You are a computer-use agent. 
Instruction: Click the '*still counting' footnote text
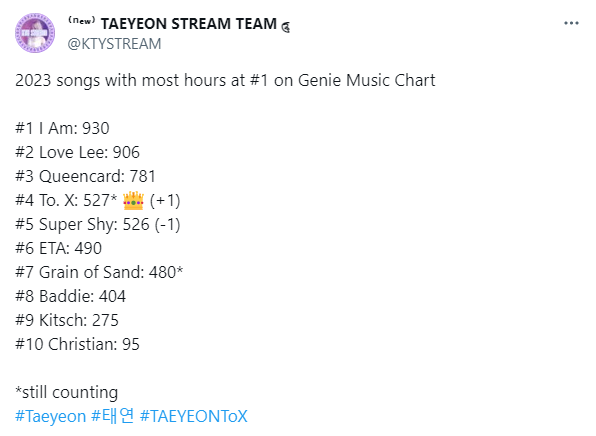click(67, 393)
